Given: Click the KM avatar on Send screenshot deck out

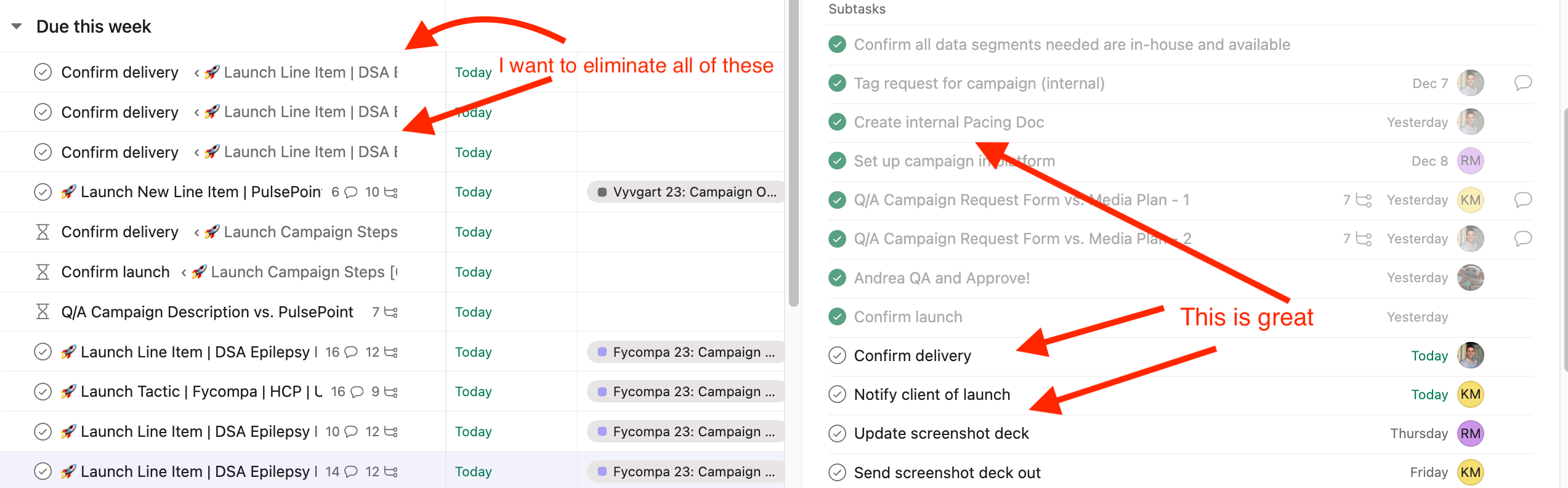Looking at the screenshot, I should click(x=1471, y=472).
